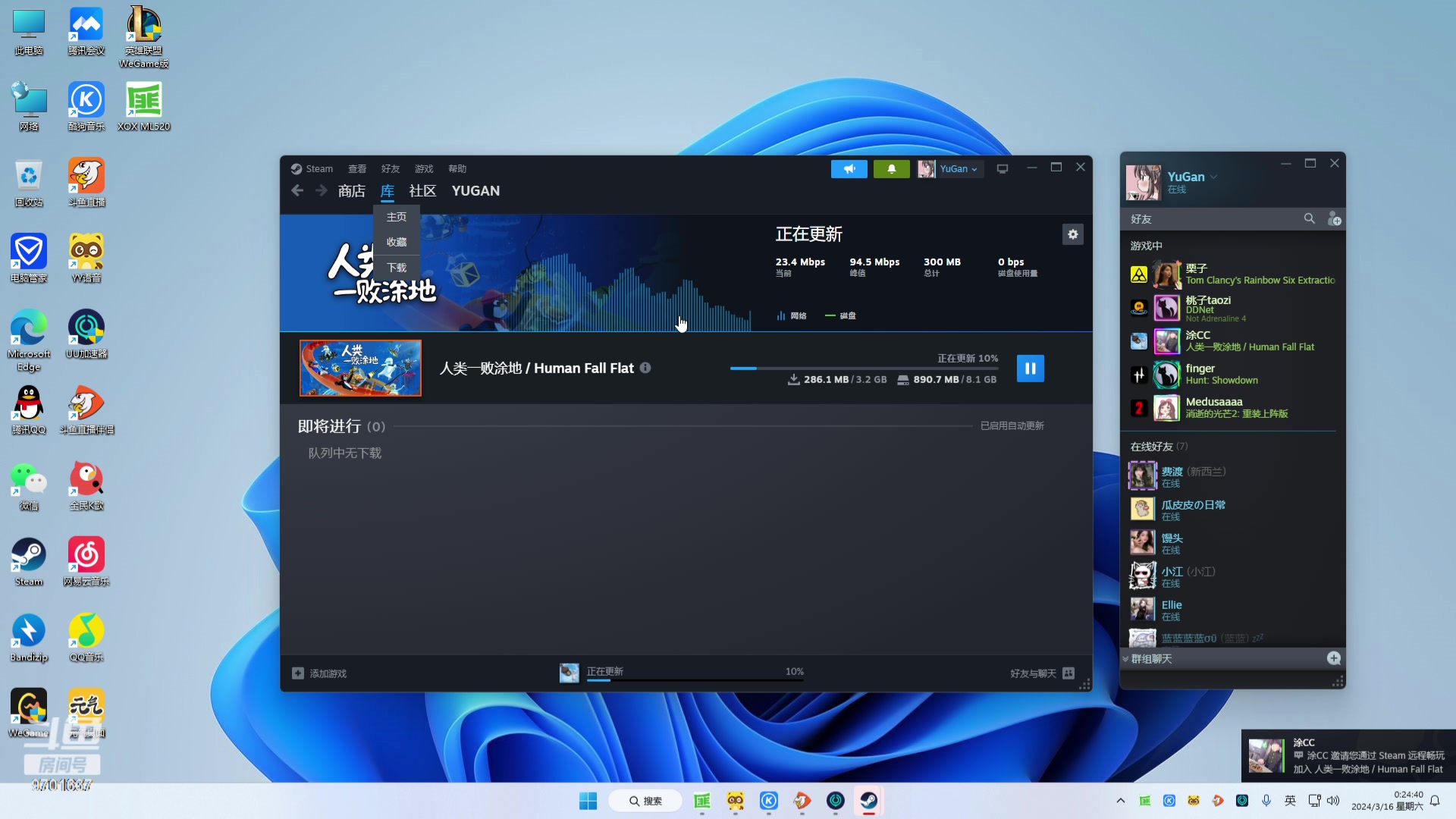Open chat with friend Ellie
This screenshot has width=1456, height=819.
point(1232,610)
